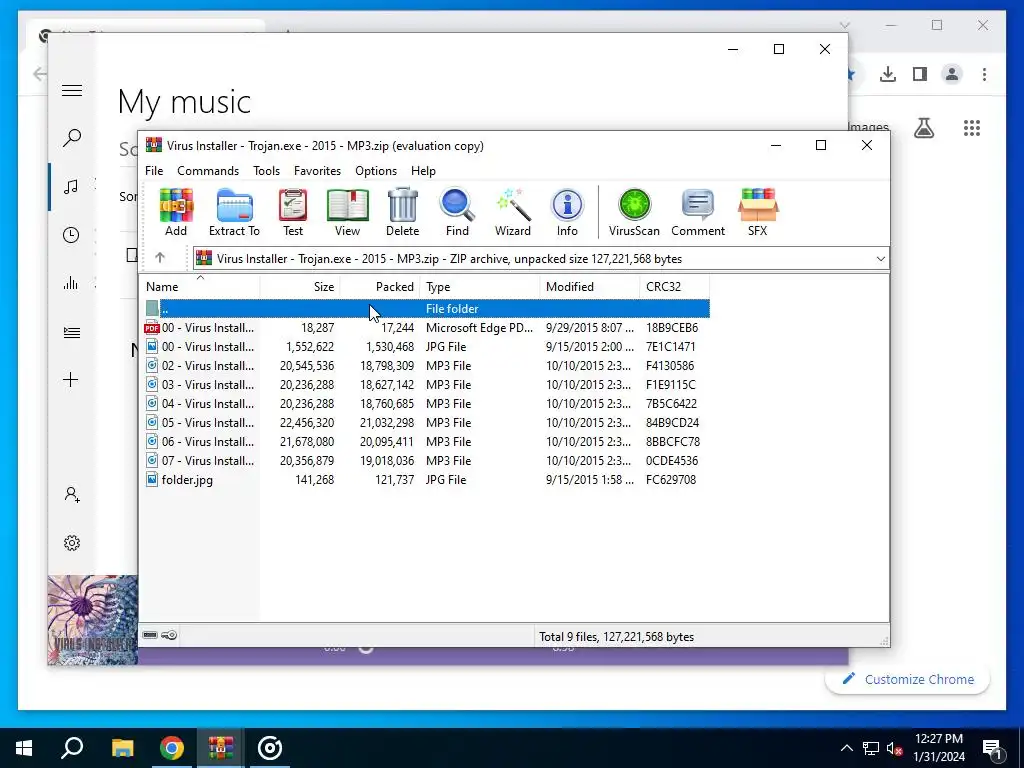Switch to Chrome in taskbar
The height and width of the screenshot is (768, 1024).
(172, 748)
